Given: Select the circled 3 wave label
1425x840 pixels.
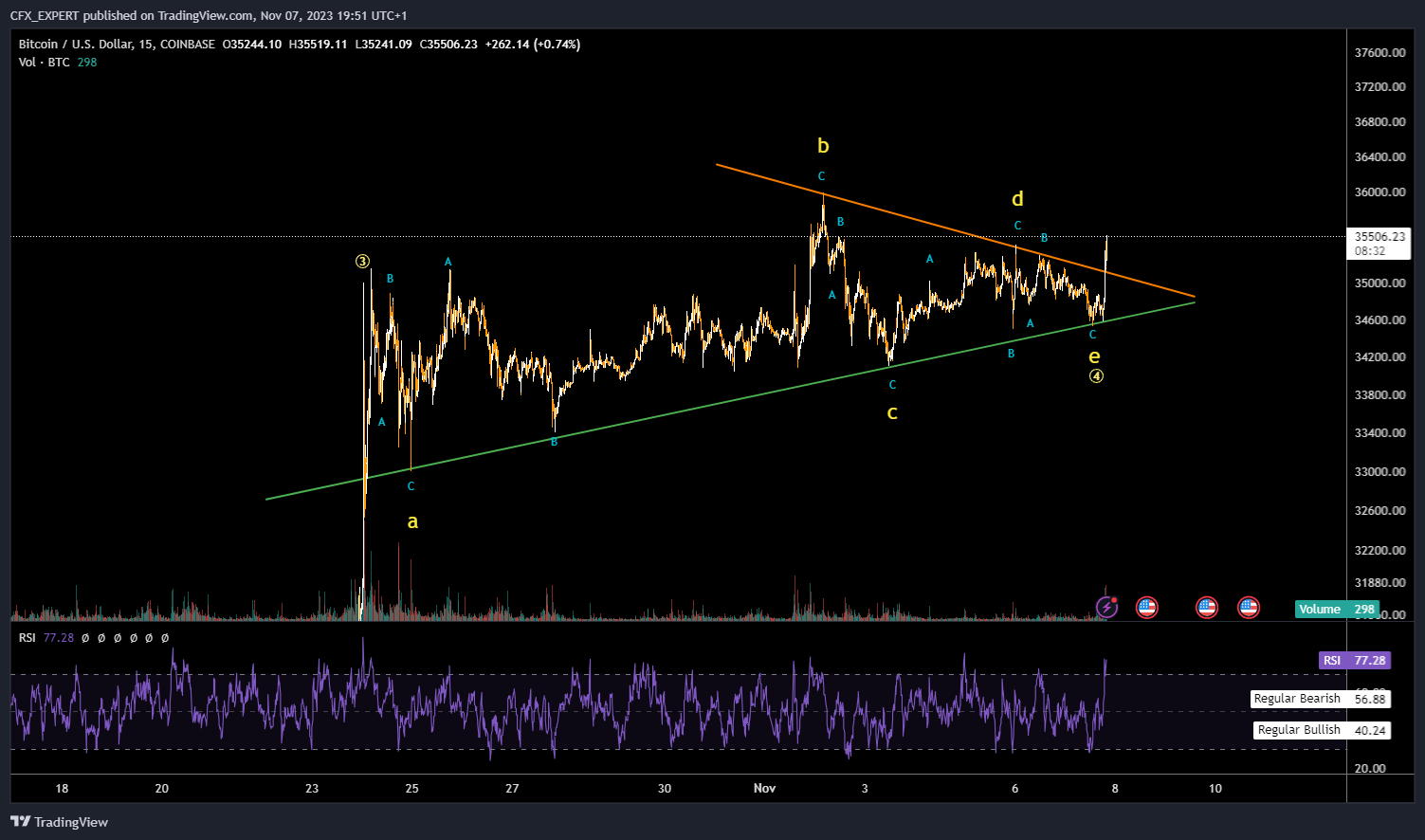Looking at the screenshot, I should click(x=362, y=261).
